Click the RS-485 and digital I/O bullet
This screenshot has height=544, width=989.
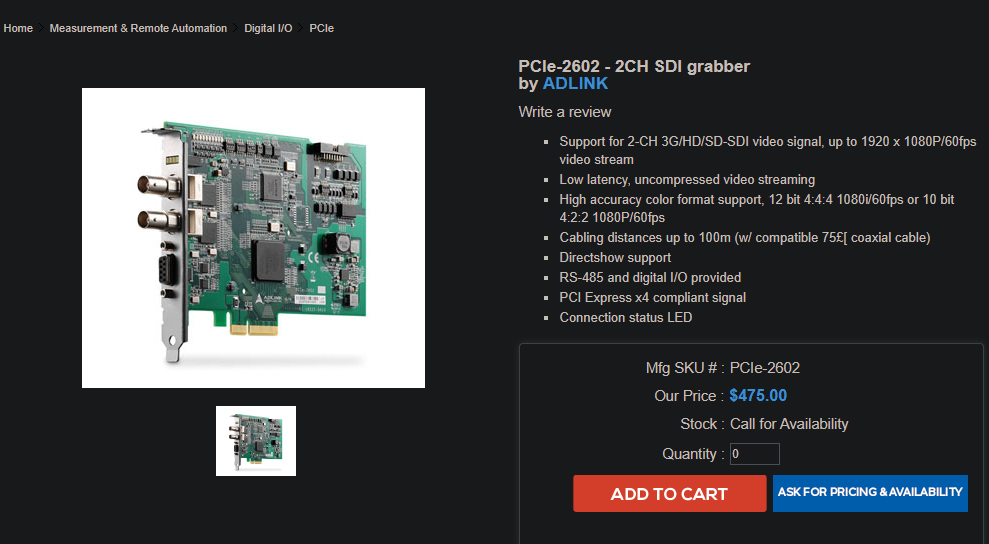tap(650, 278)
